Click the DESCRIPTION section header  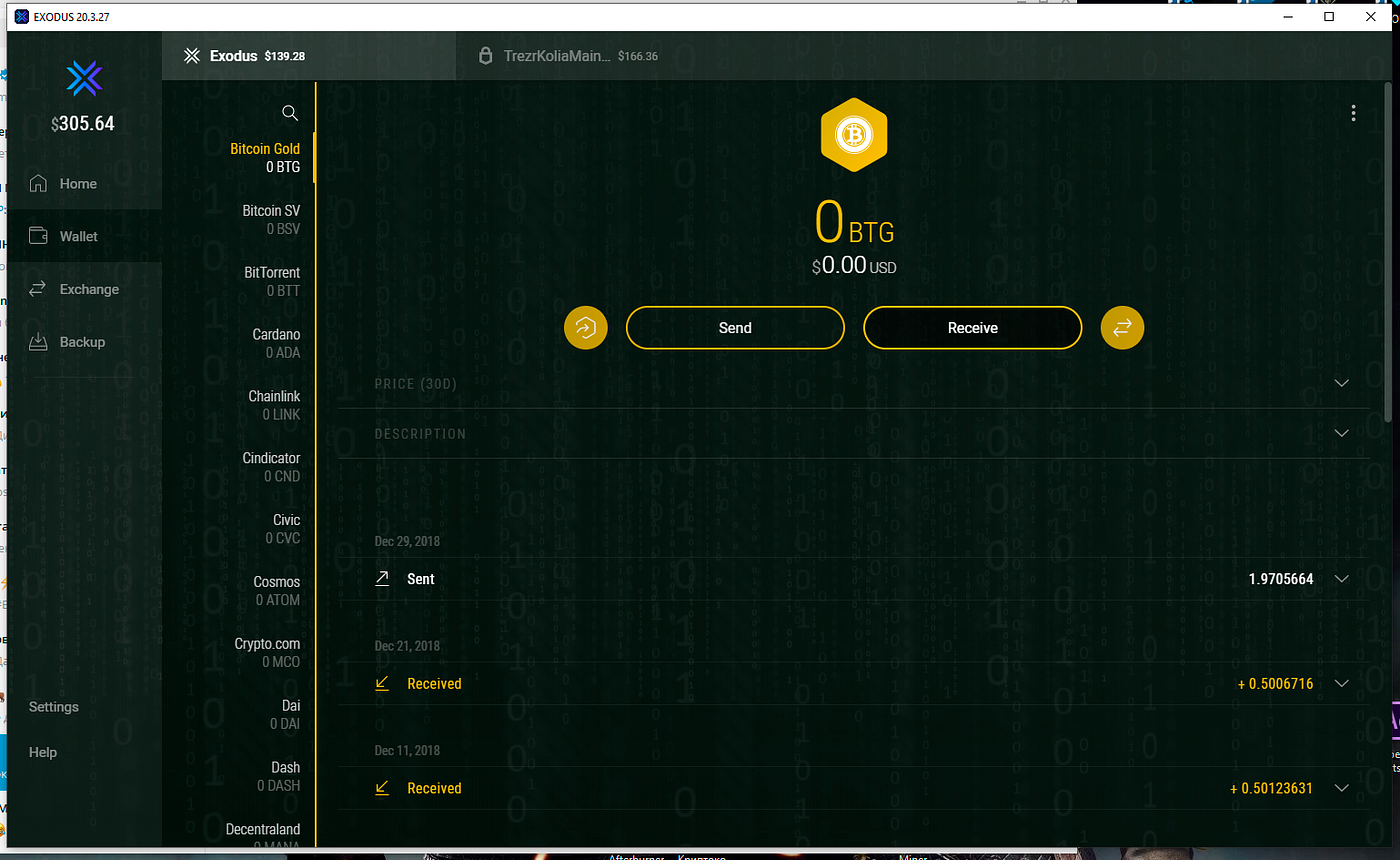tap(420, 434)
